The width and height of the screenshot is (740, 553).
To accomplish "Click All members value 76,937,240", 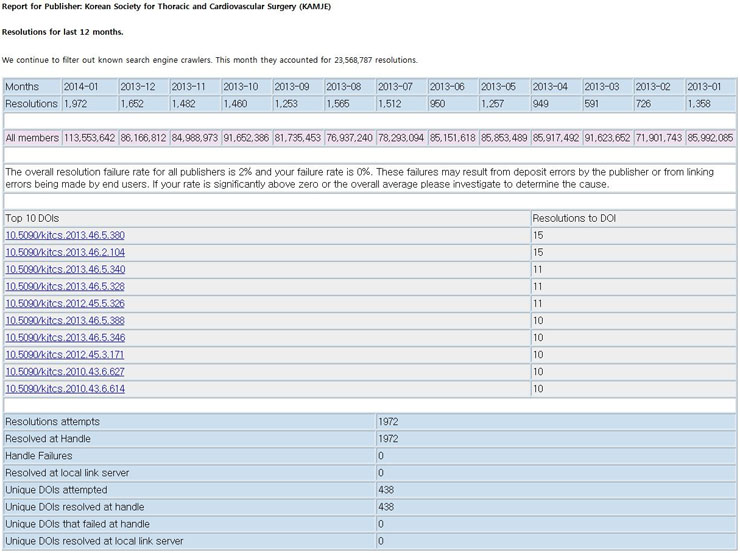I will pyautogui.click(x=350, y=138).
